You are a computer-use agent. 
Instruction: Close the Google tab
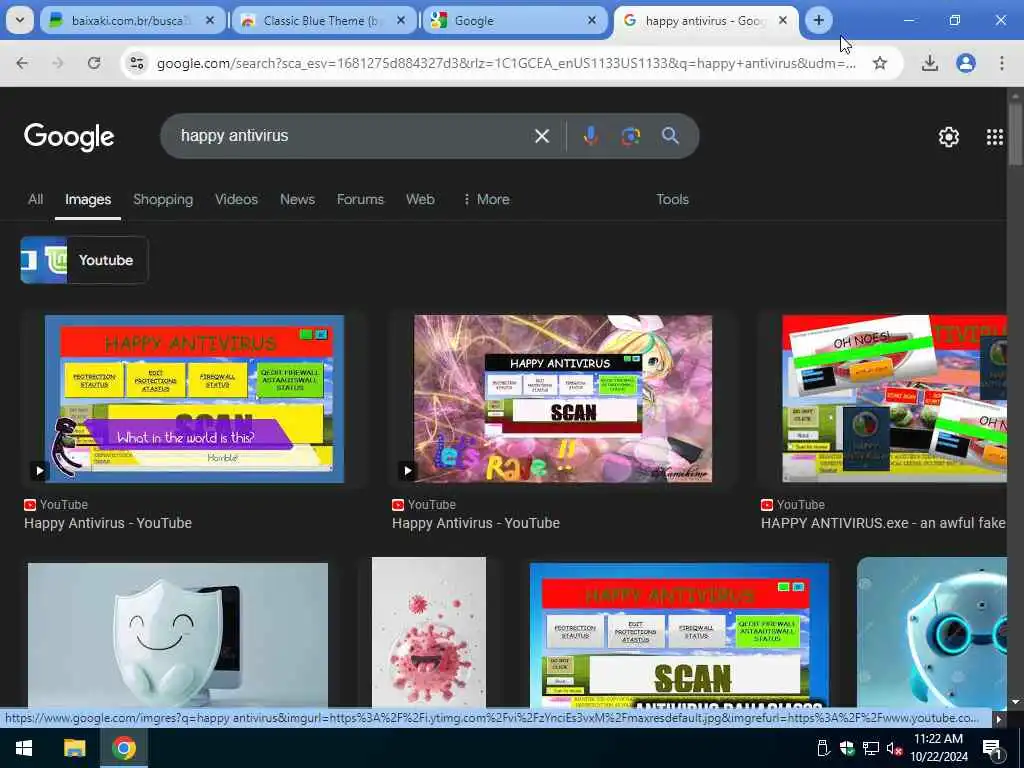(x=592, y=21)
